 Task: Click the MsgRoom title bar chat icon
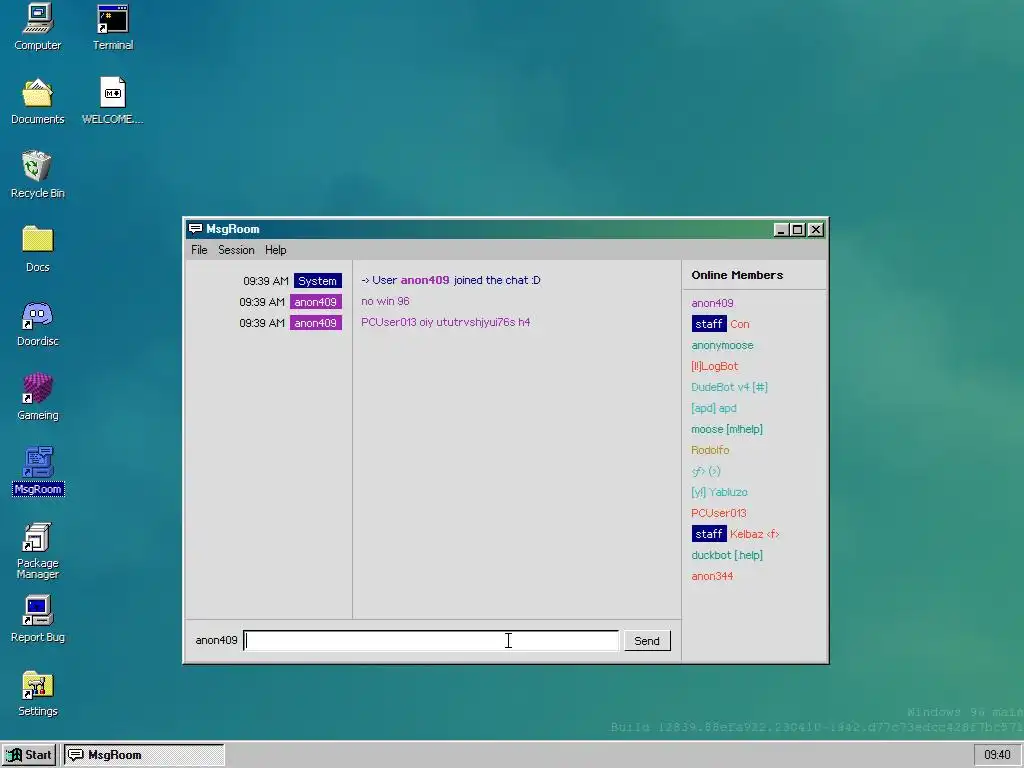point(195,229)
